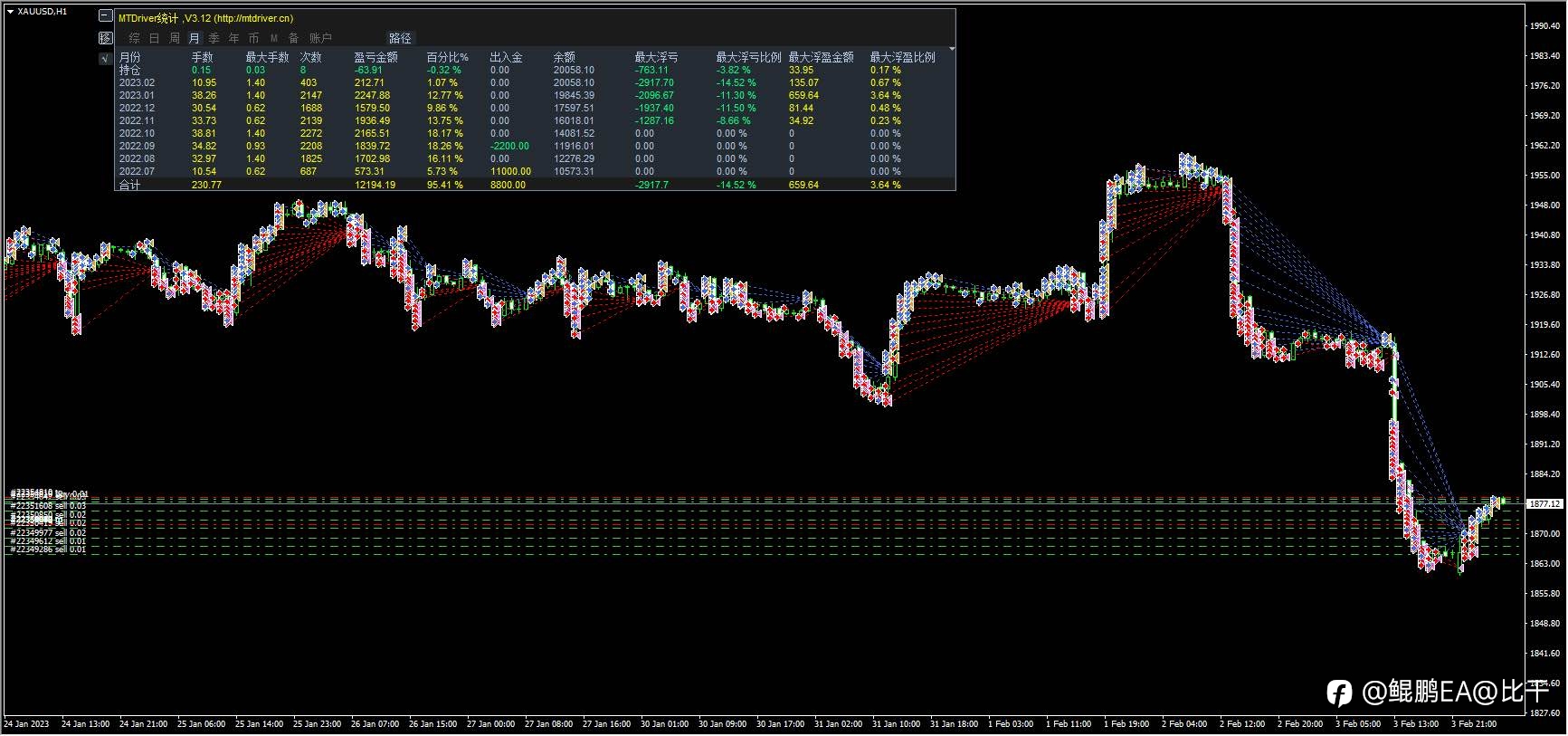
Task: Click the 1877.12 current price marker
Action: coord(1544,503)
